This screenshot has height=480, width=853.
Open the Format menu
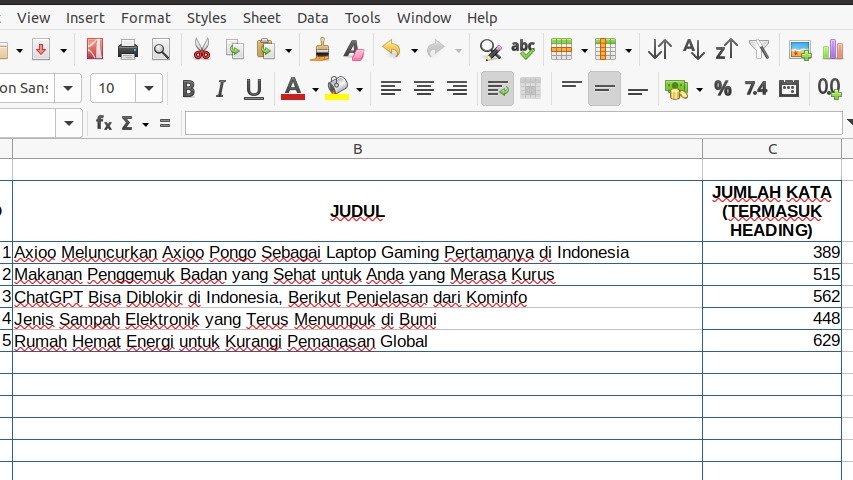point(146,18)
